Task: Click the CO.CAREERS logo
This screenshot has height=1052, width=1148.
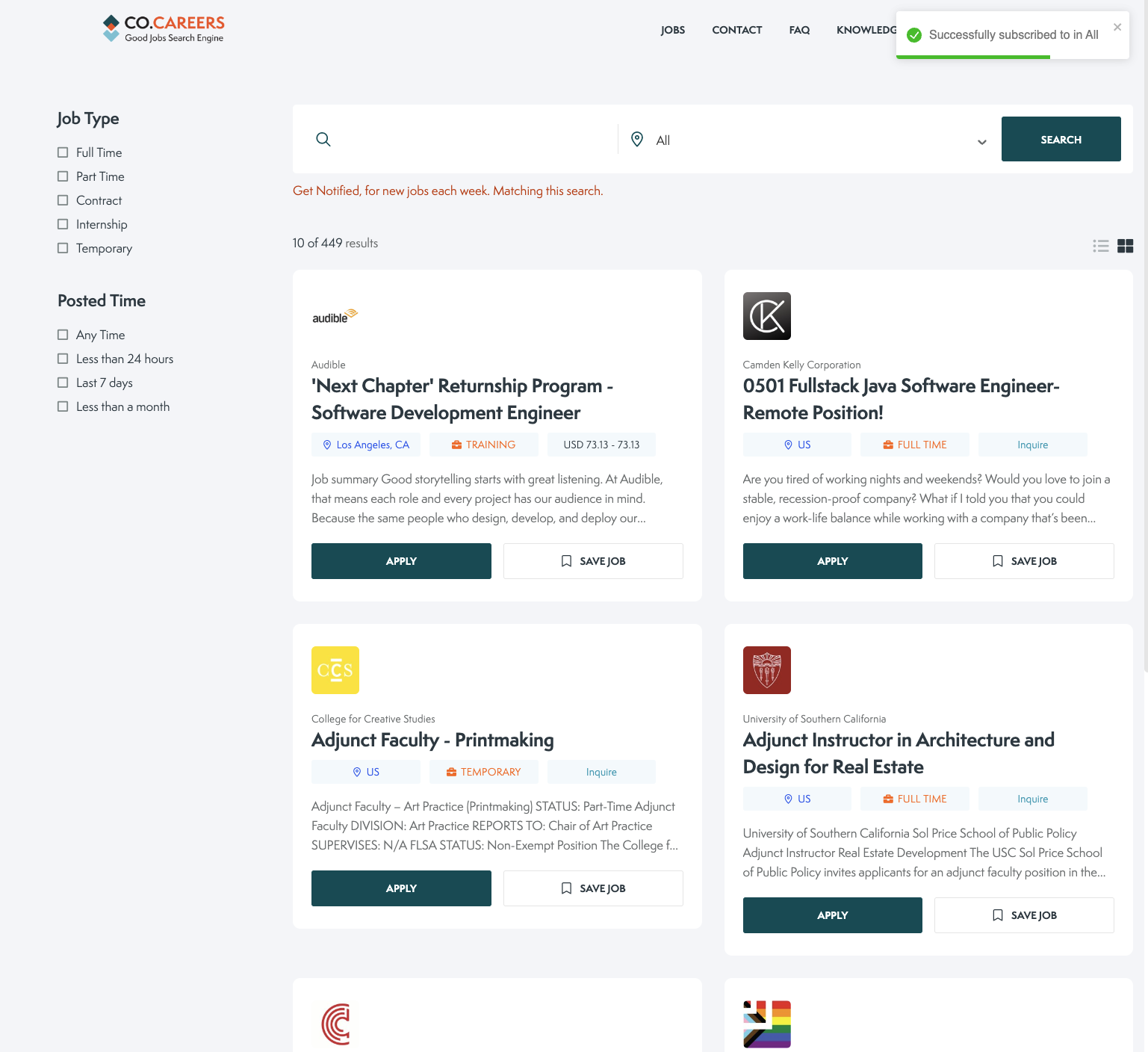Action: click(x=164, y=28)
